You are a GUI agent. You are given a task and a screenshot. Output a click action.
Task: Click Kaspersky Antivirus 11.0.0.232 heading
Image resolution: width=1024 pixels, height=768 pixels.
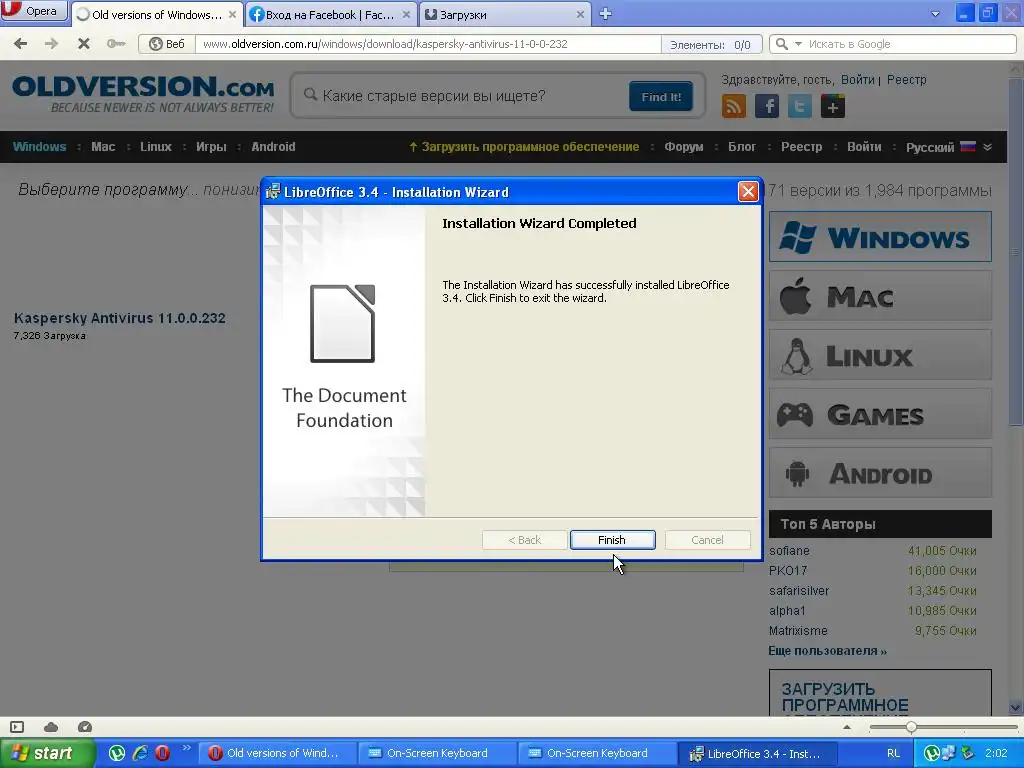point(120,318)
